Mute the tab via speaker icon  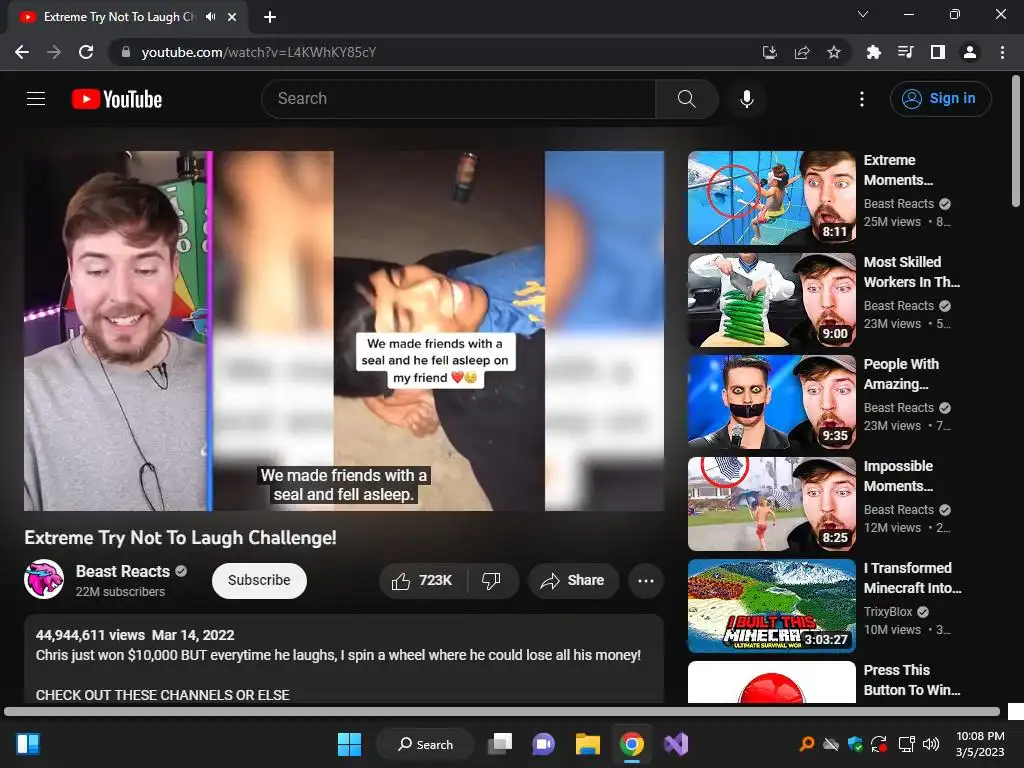coord(210,17)
